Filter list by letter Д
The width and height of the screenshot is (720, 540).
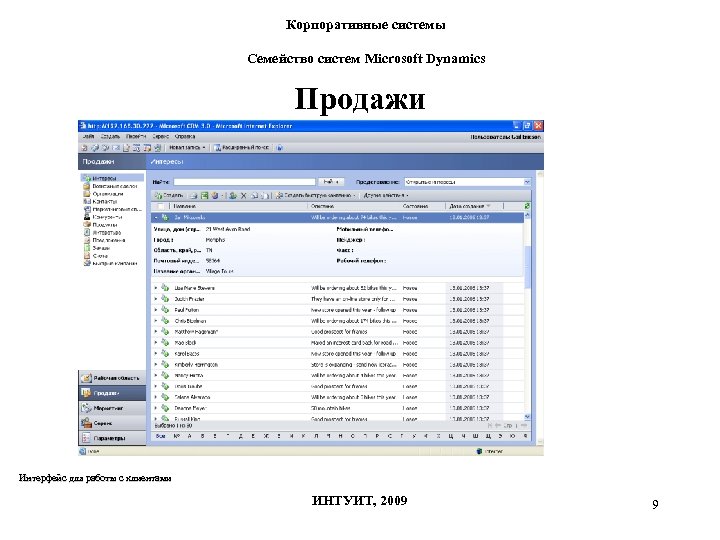tap(240, 436)
